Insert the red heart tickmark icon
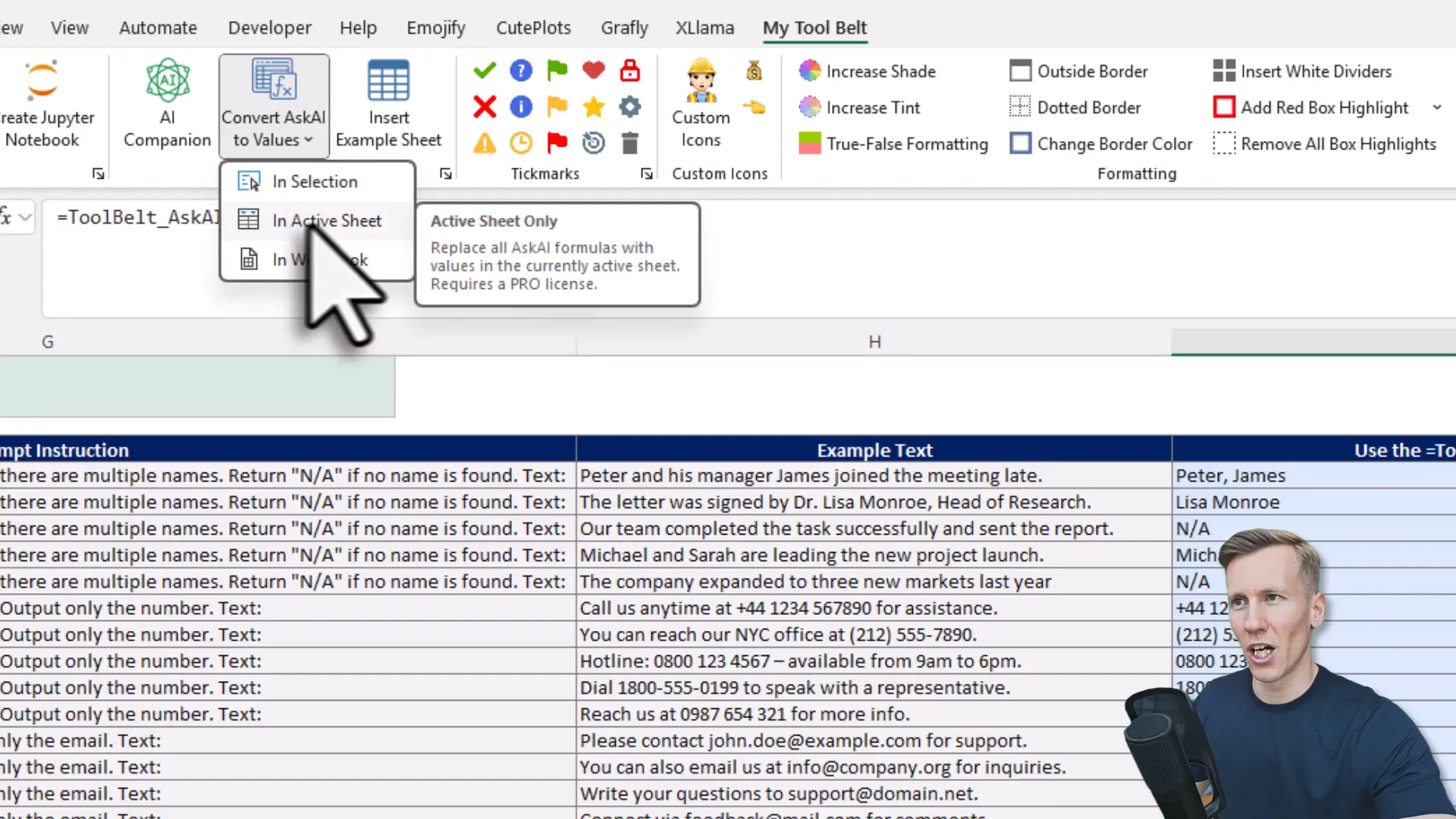Viewport: 1456px width, 819px height. [593, 71]
